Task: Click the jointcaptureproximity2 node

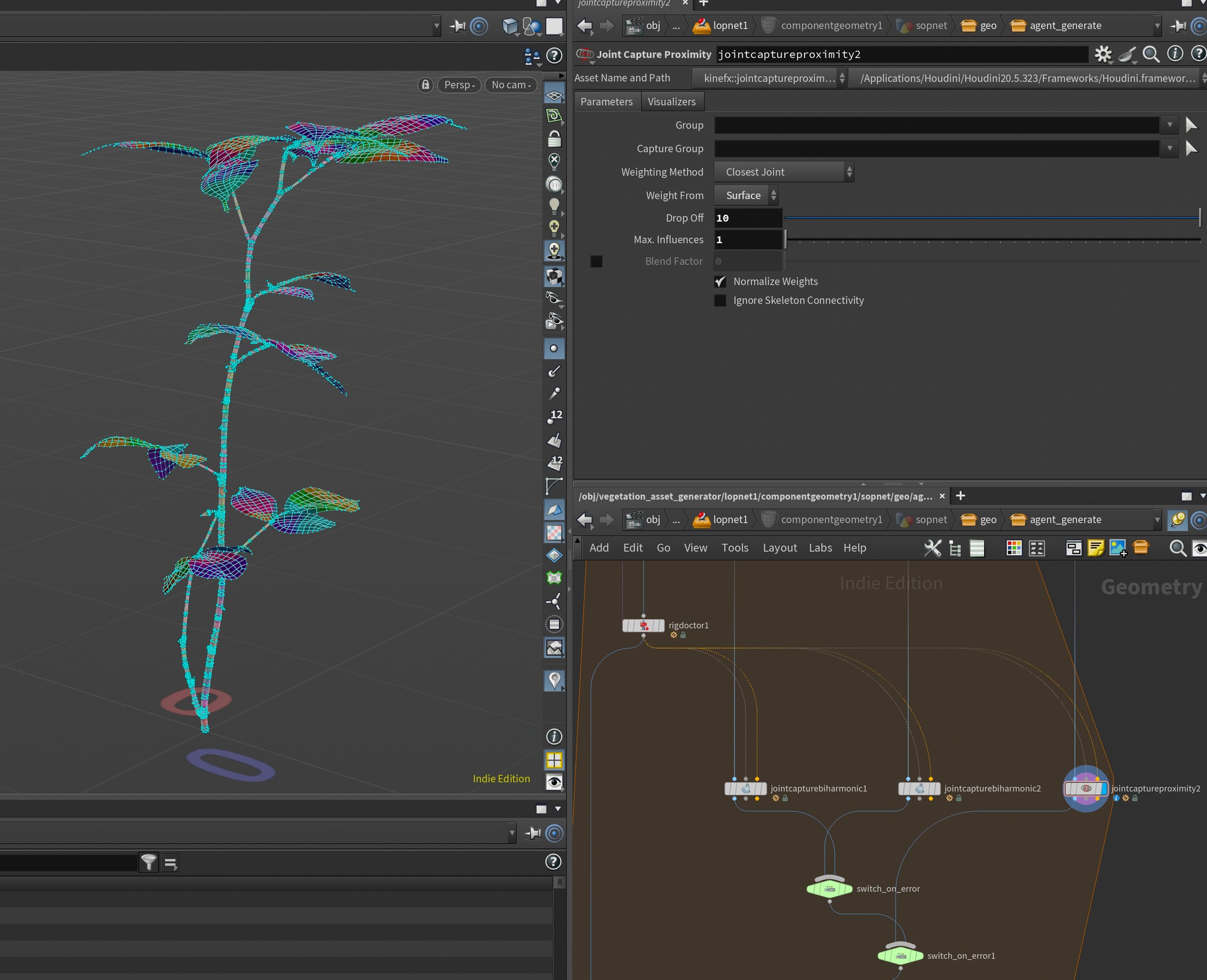Action: click(x=1086, y=789)
